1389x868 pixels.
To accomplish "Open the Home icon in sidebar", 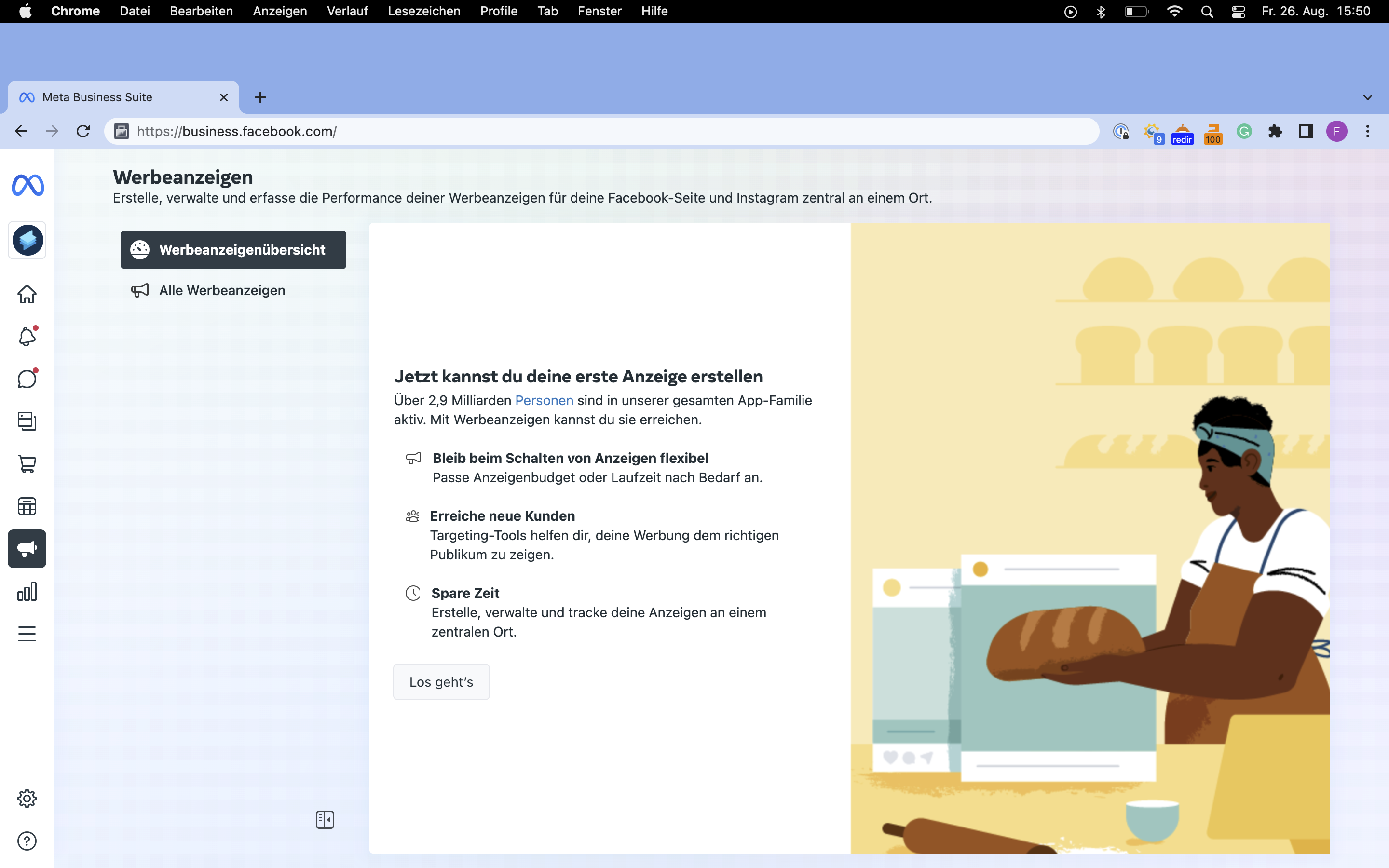I will point(27,295).
